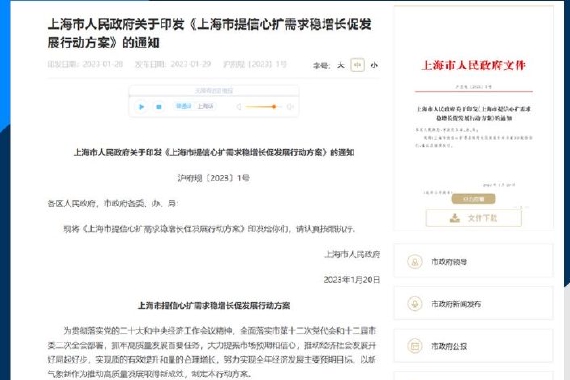Click the date 2023年1月20日
570x380 pixels.
pos(352,280)
